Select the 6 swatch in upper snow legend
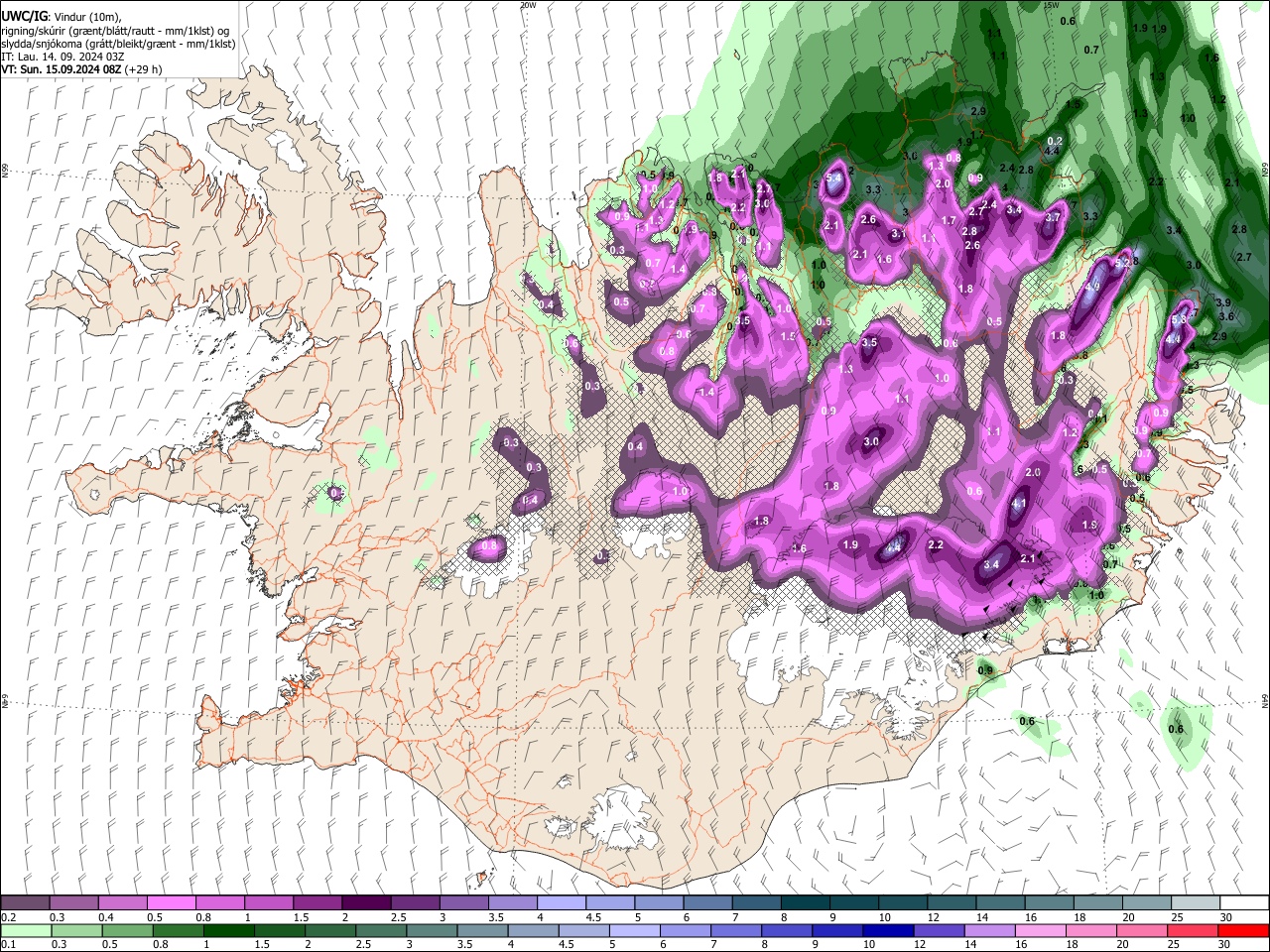The width and height of the screenshot is (1270, 952). pos(707,903)
